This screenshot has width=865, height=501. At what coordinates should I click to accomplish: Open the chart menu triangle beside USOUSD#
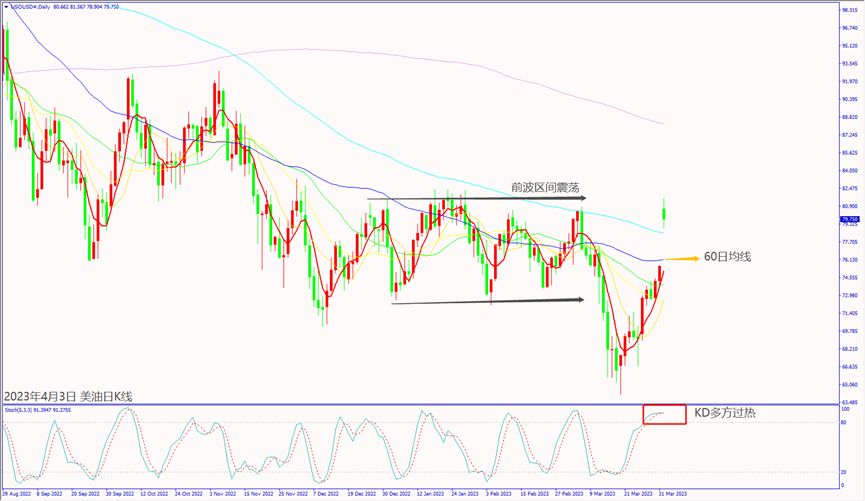point(6,6)
